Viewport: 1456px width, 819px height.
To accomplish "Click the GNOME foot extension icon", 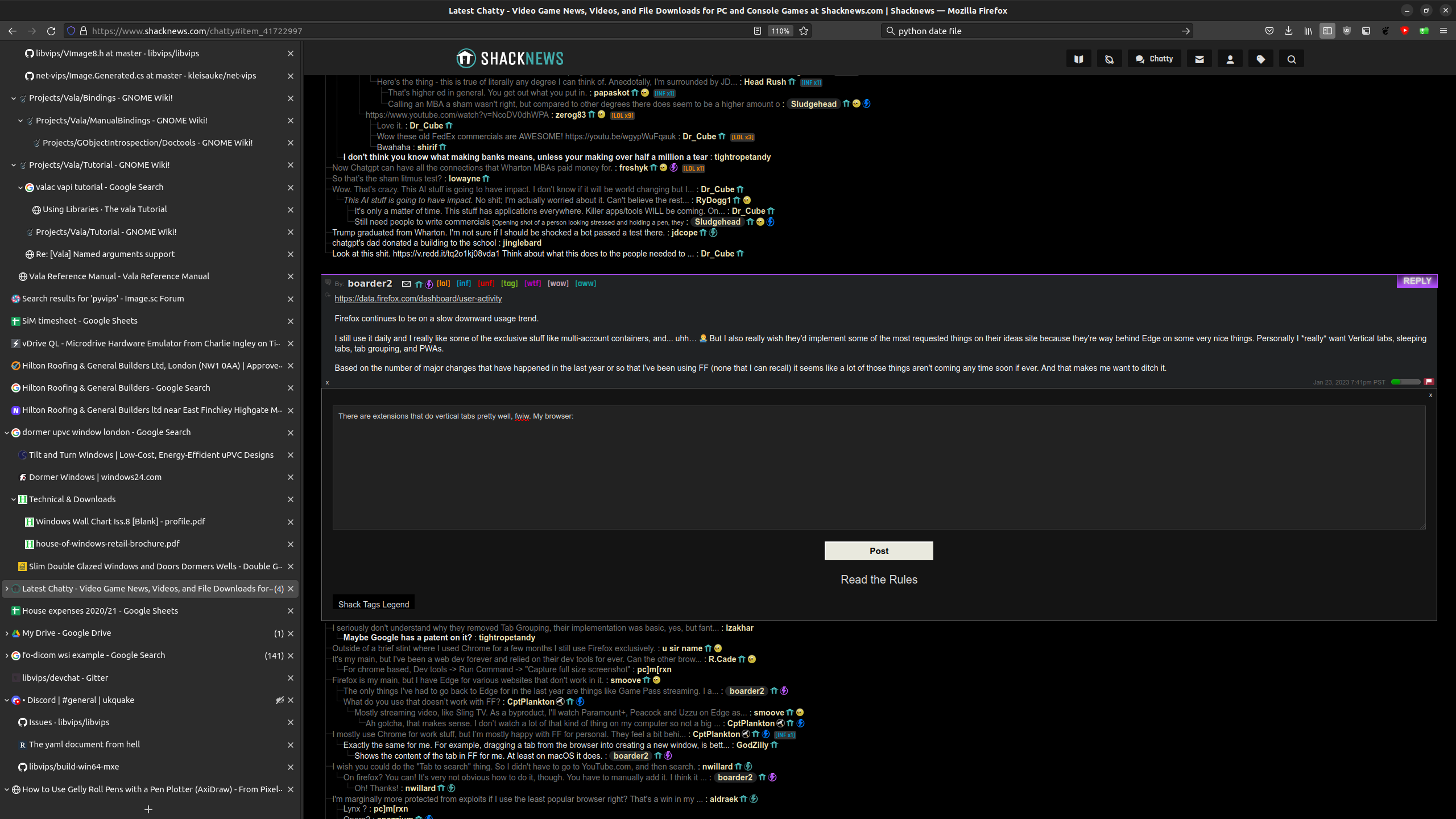I will coord(1385,31).
